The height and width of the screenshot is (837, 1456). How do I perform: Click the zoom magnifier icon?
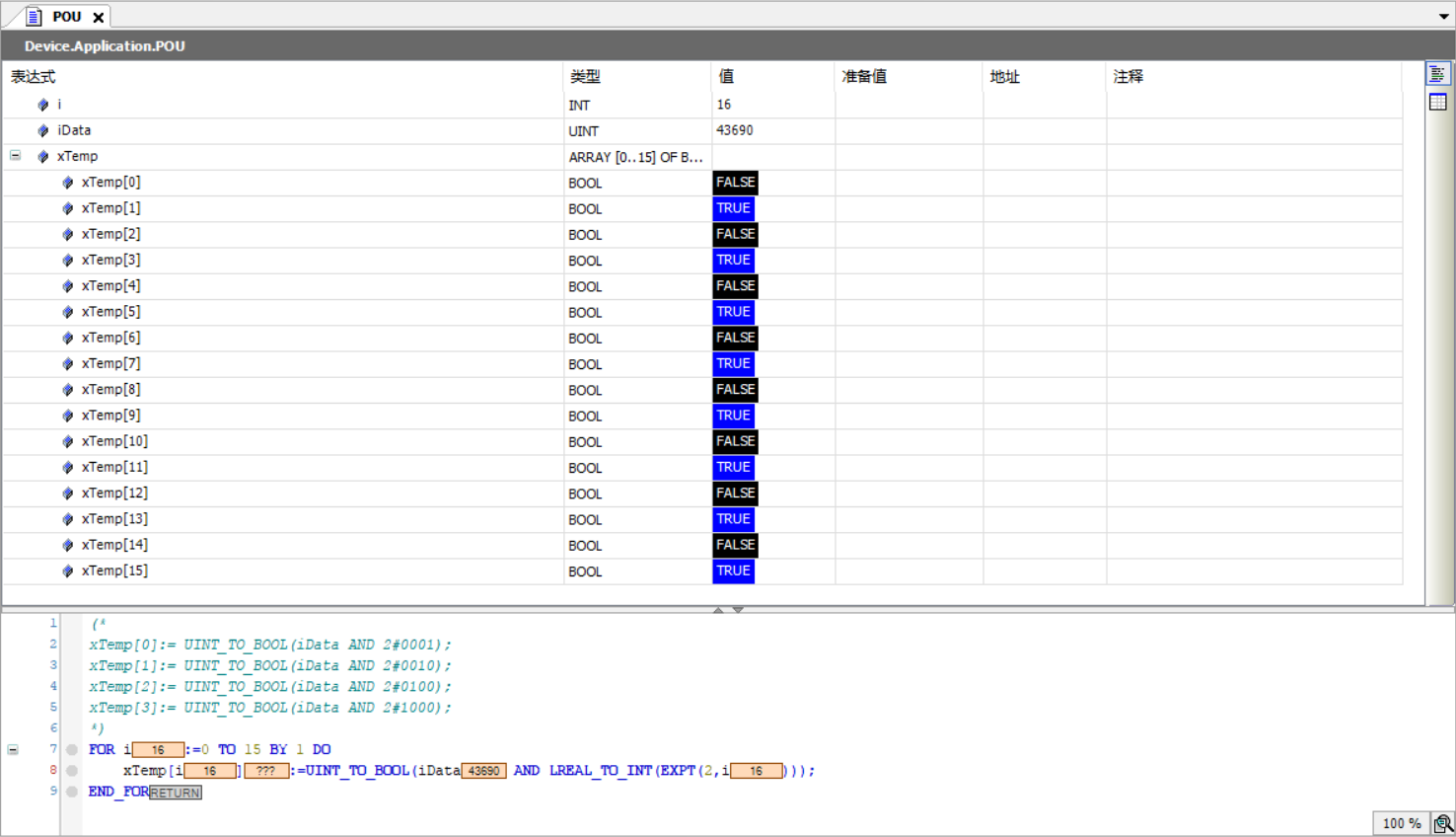tap(1443, 823)
